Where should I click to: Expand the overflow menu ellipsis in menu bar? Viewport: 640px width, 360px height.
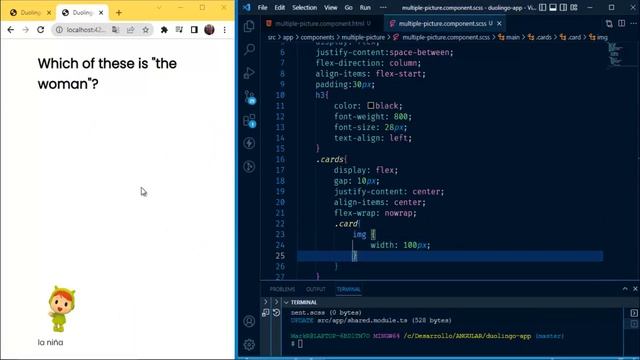[383, 7]
